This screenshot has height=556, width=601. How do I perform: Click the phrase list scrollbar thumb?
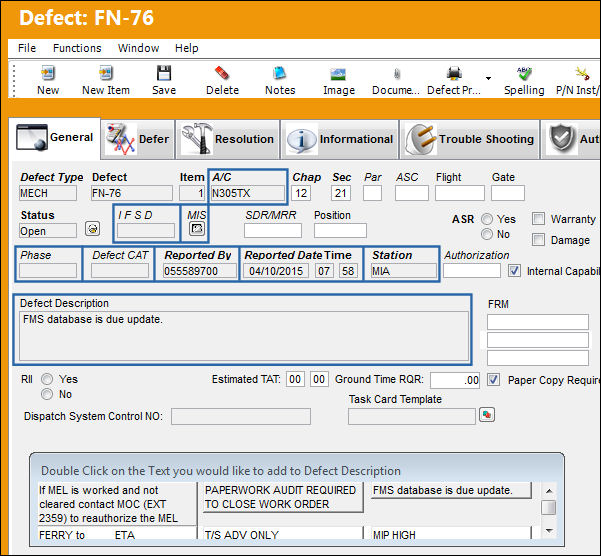(x=549, y=507)
